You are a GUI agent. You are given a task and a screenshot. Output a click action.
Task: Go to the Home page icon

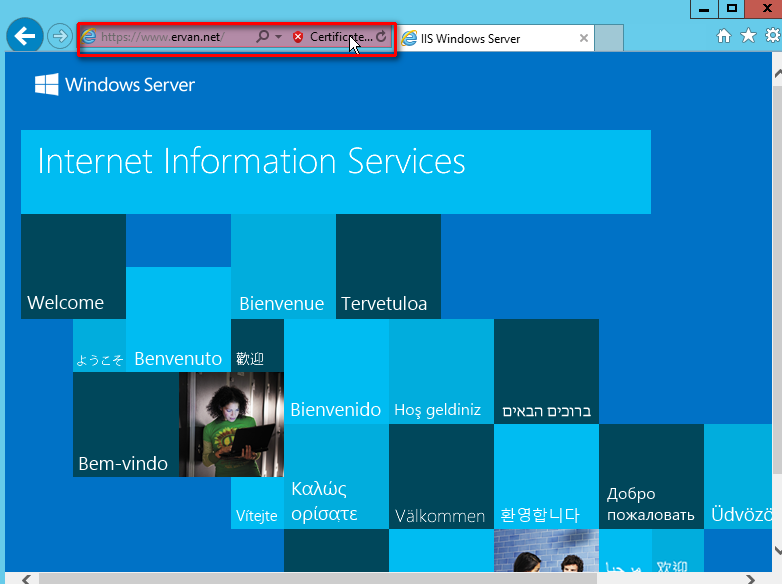click(724, 36)
